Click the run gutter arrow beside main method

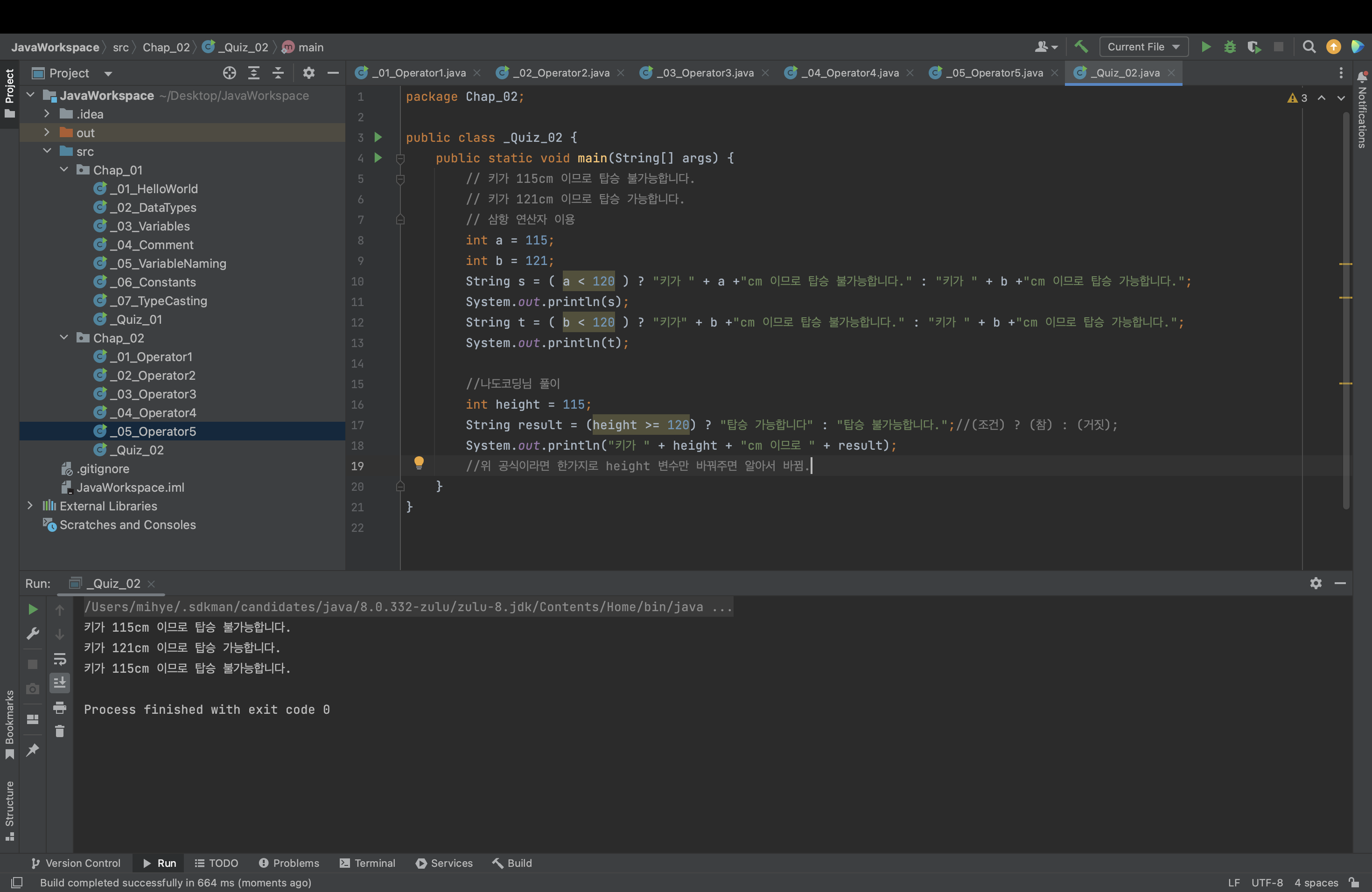[378, 157]
